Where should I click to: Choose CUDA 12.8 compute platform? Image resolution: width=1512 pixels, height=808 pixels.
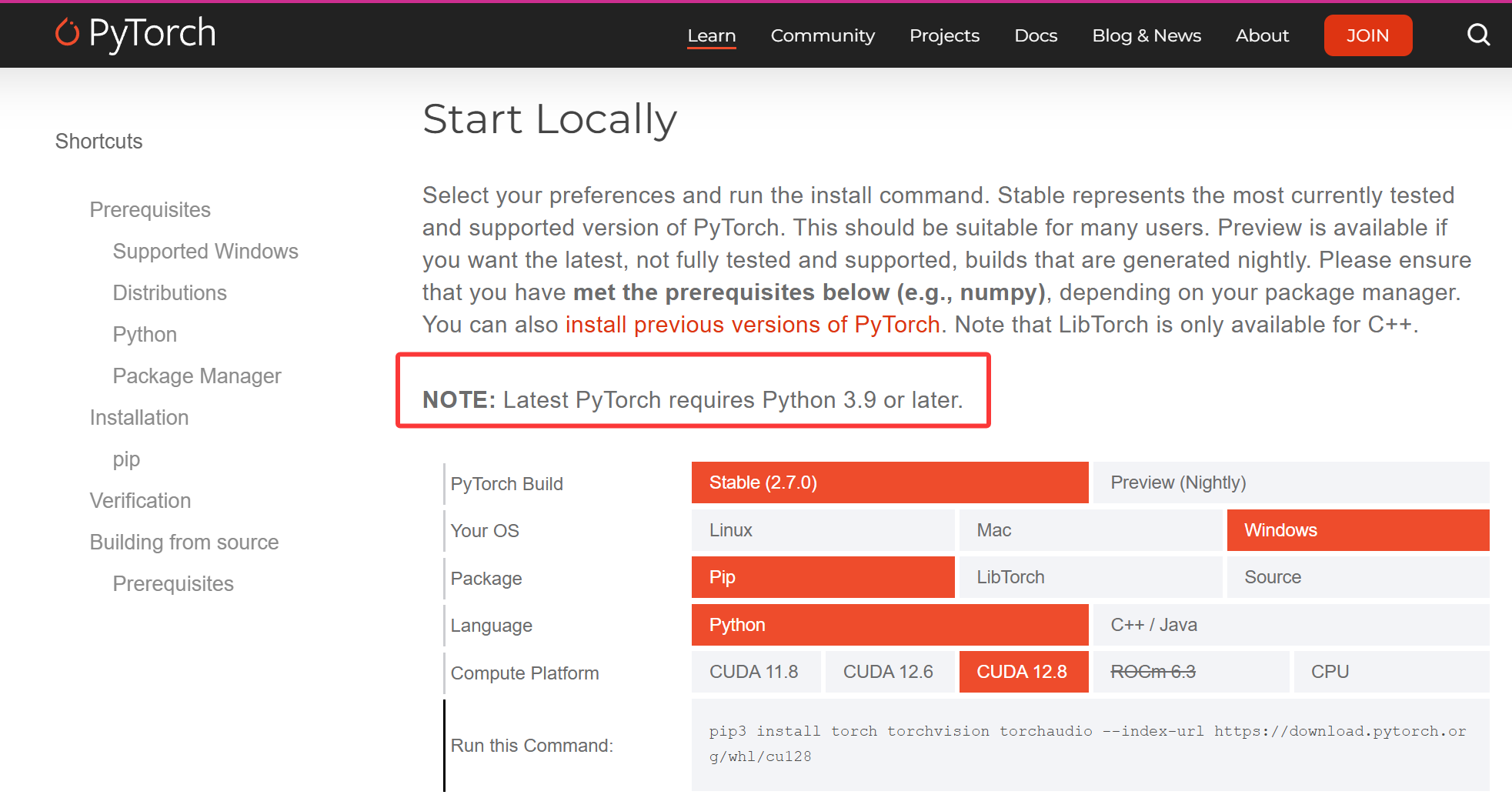(1023, 672)
